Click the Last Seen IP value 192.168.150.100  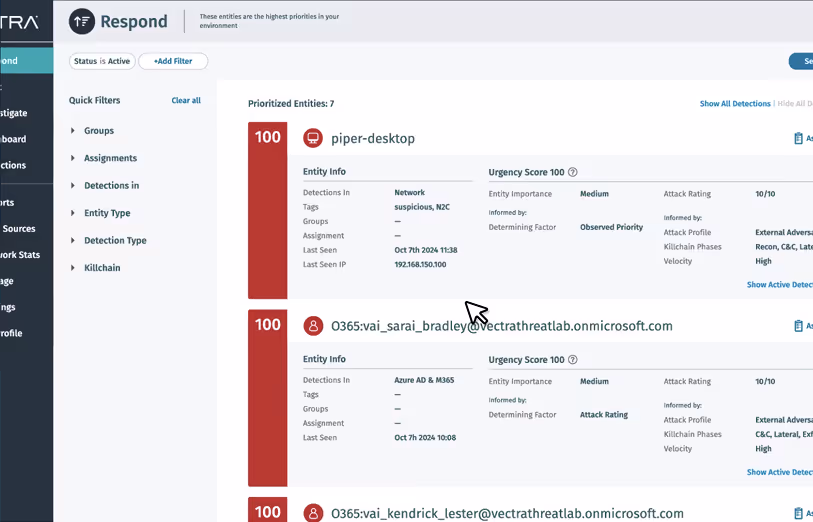point(420,264)
